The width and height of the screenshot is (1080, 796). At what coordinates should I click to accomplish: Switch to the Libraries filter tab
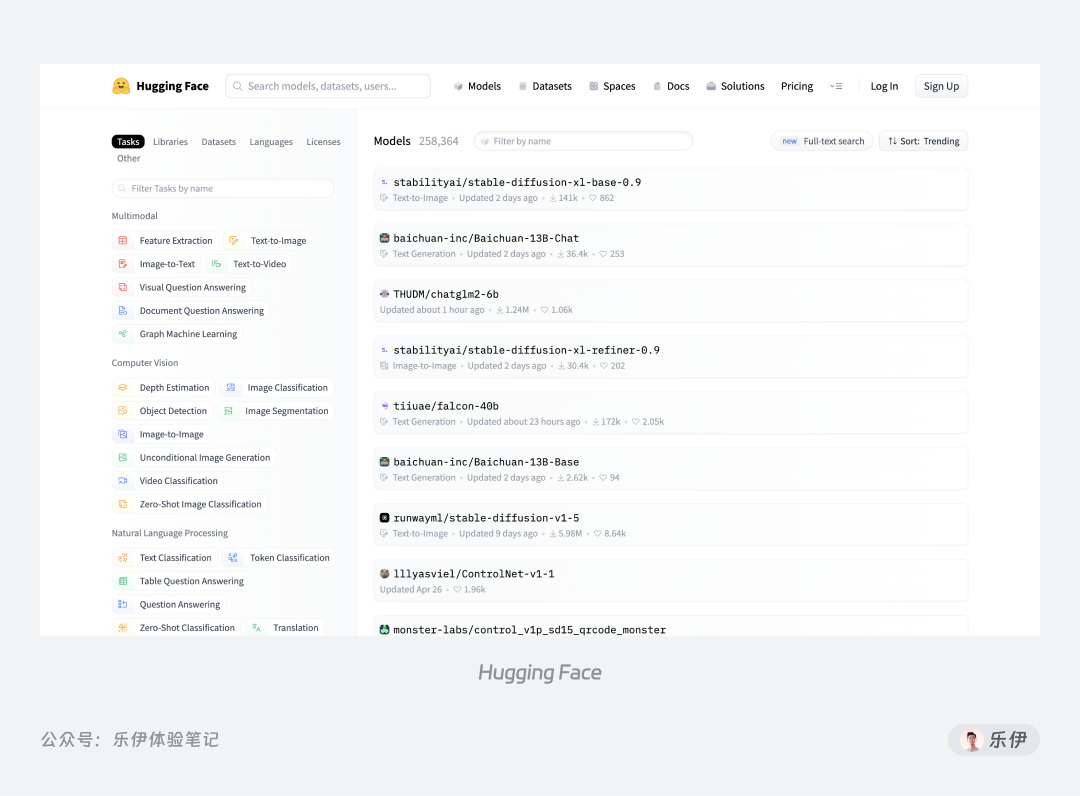pyautogui.click(x=170, y=142)
